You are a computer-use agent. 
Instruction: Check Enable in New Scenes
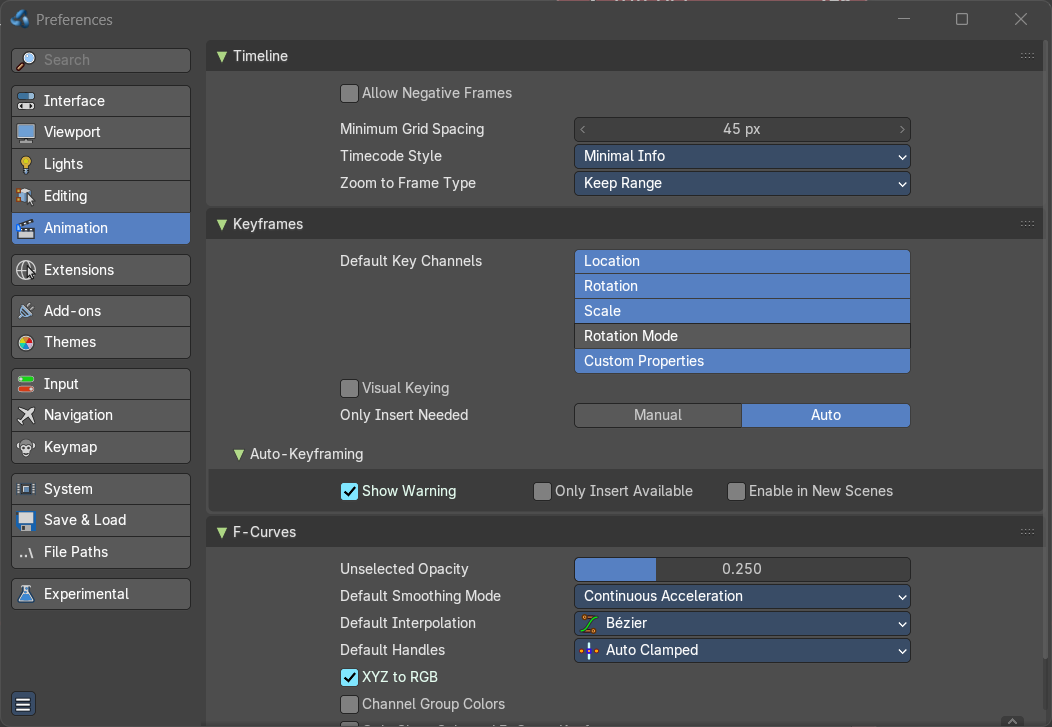point(736,492)
